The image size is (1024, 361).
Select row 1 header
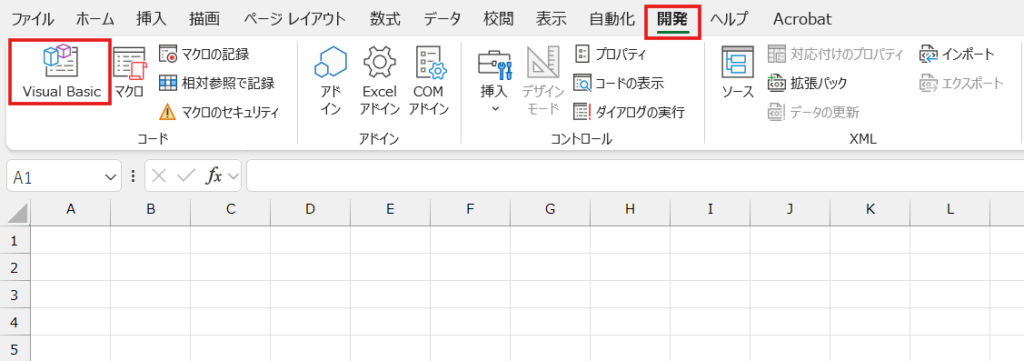coord(15,240)
